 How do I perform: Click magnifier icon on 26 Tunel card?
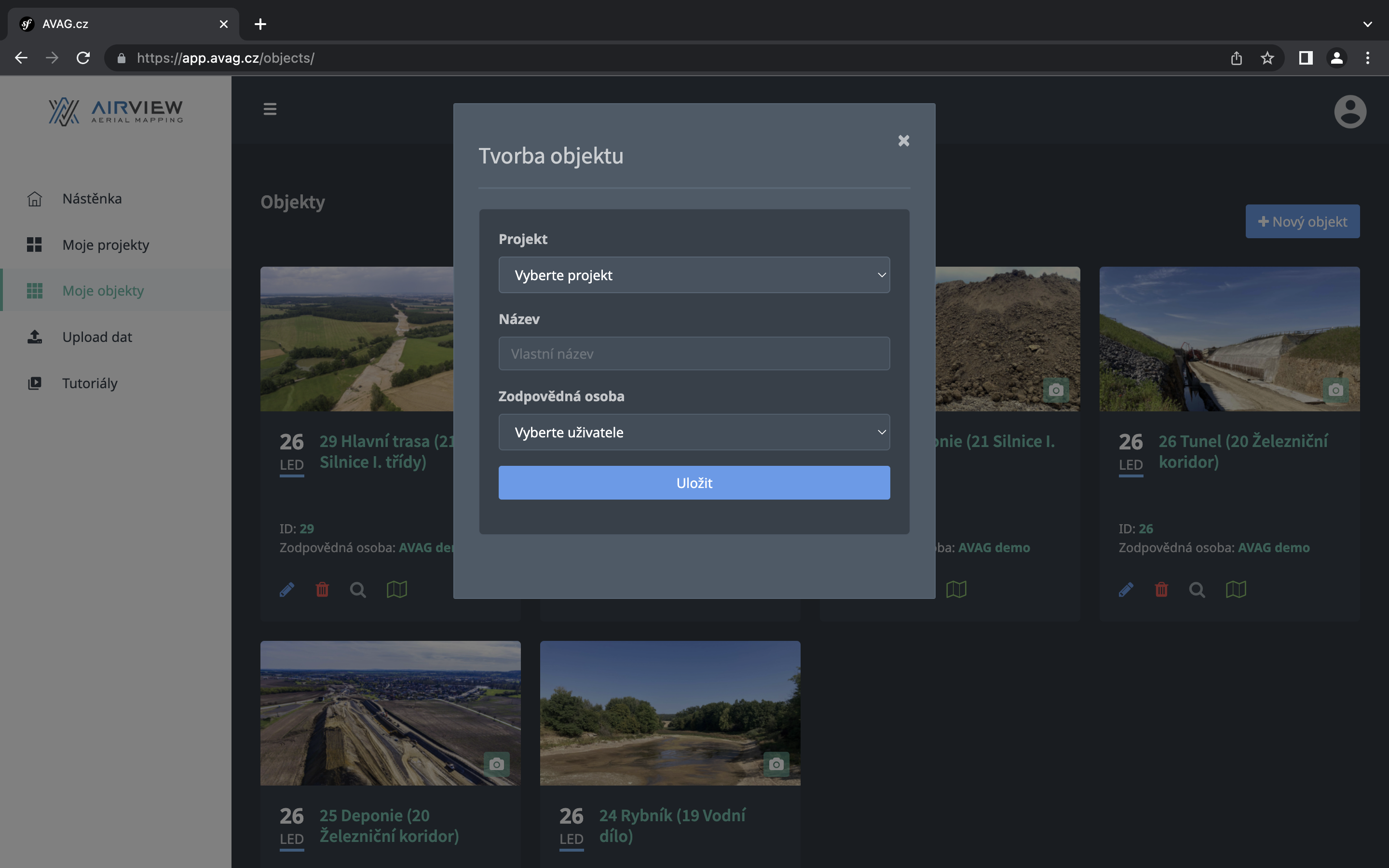pos(1197,590)
